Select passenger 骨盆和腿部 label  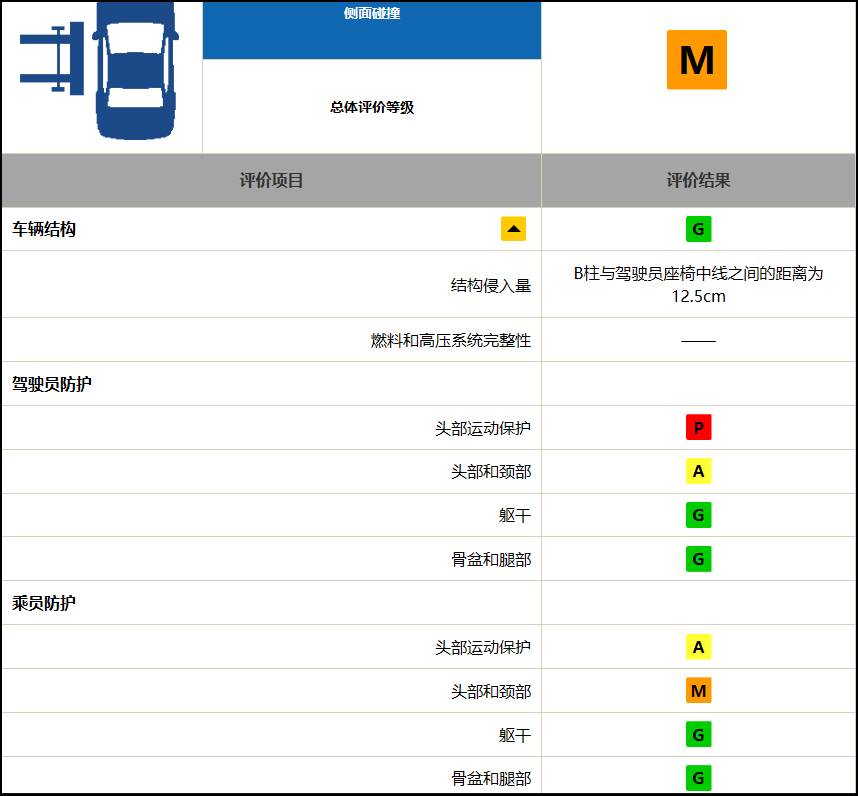pyautogui.click(x=491, y=778)
